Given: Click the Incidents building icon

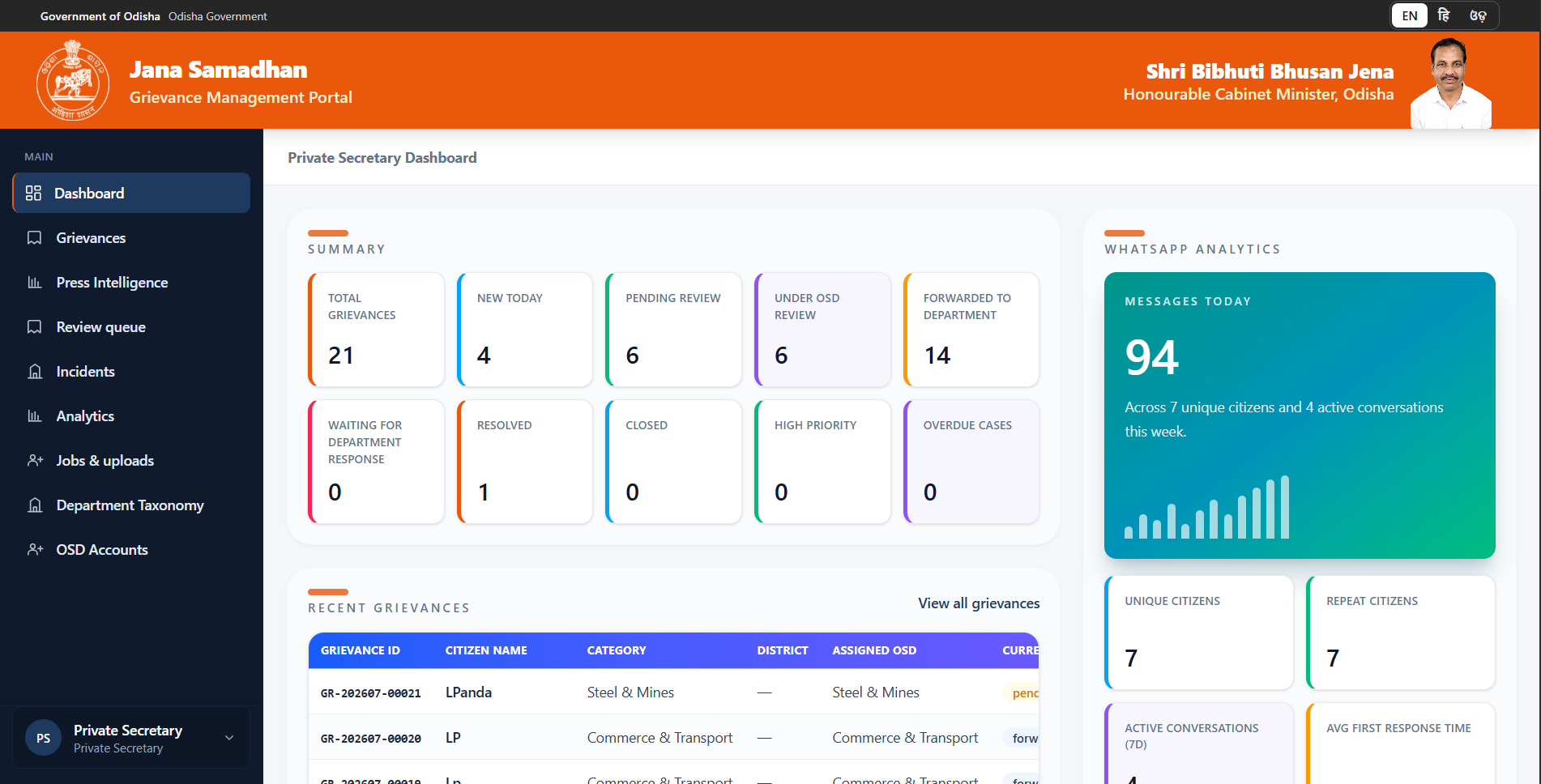Looking at the screenshot, I should [x=34, y=372].
